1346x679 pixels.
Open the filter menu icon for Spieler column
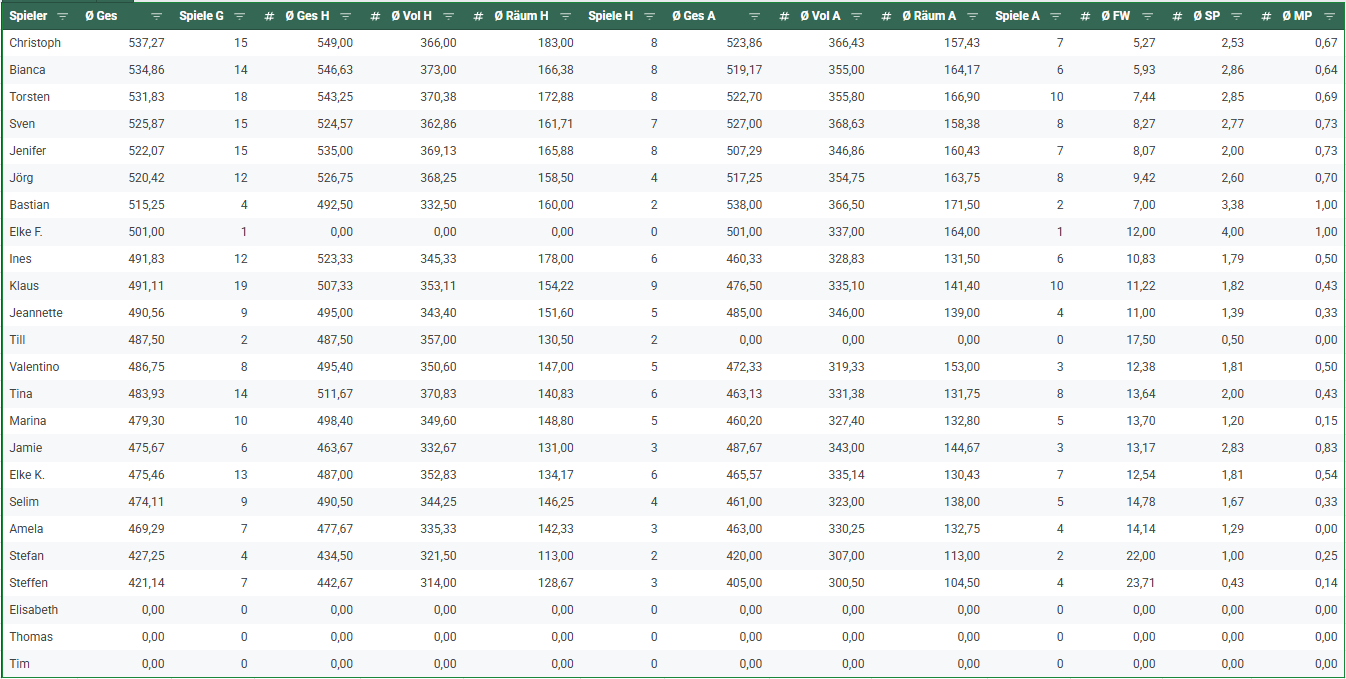(63, 17)
